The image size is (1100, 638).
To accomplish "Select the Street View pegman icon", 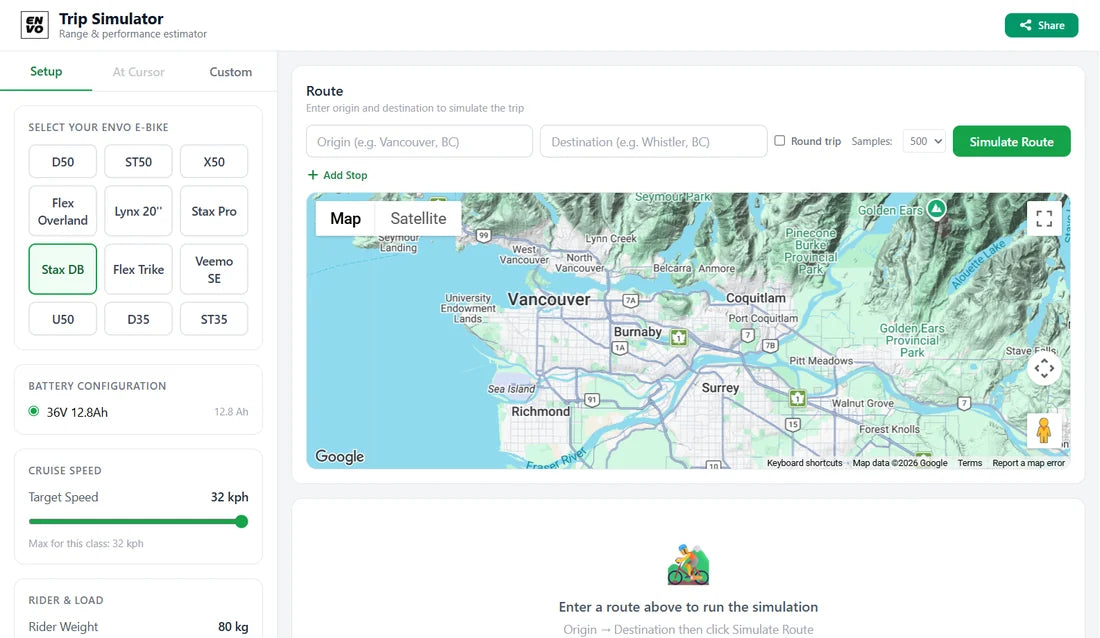I will point(1044,430).
